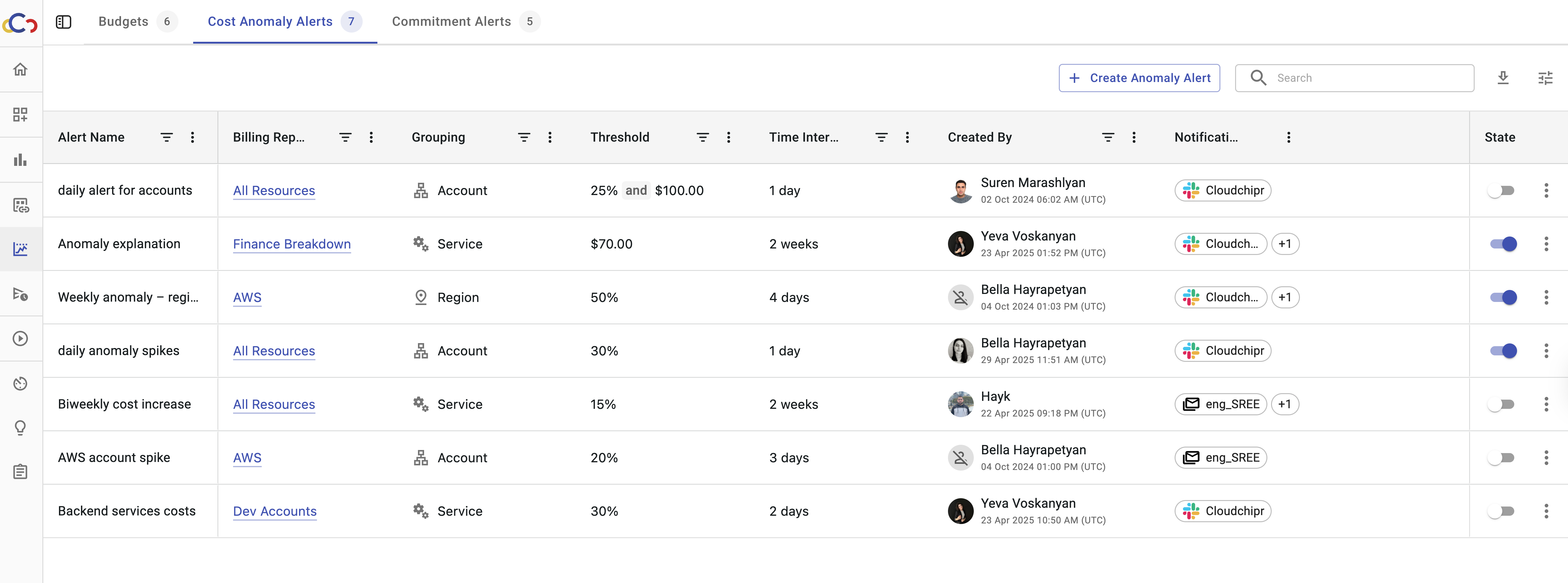The image size is (1568, 583).
Task: Open row actions menu for AWS account spike
Action: (1546, 458)
